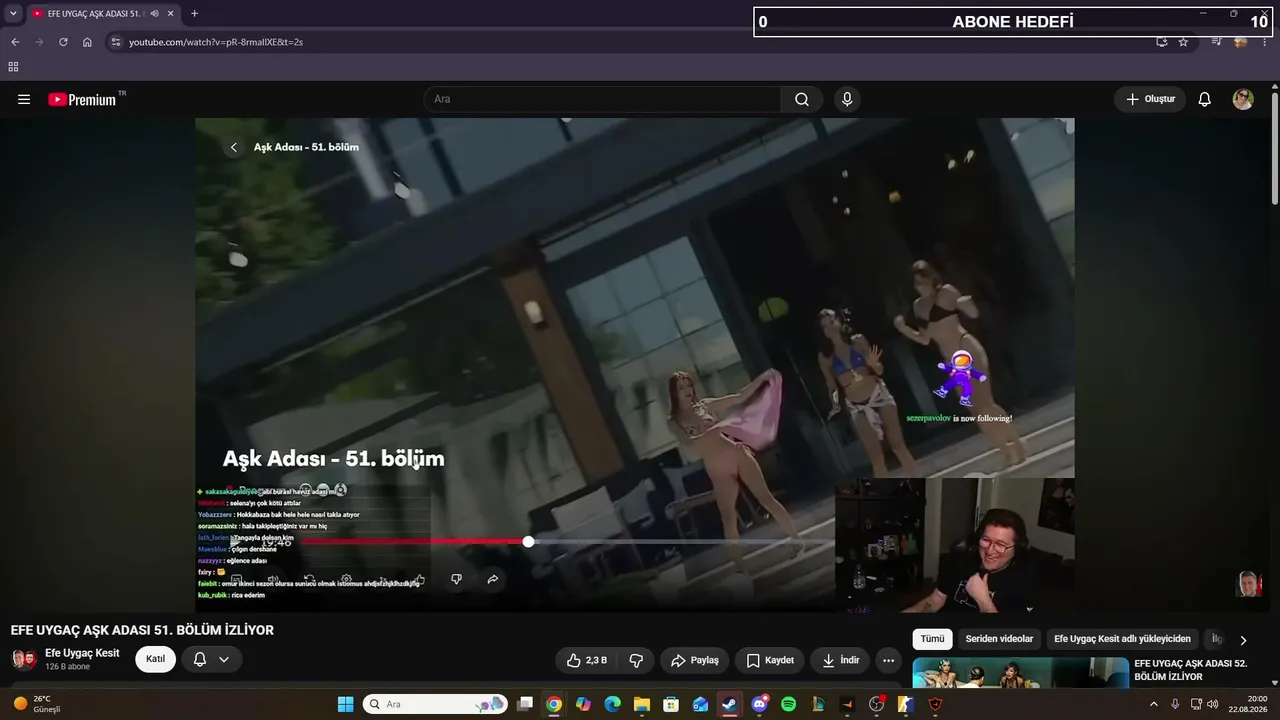Open a new Chrome tab

coord(194,14)
